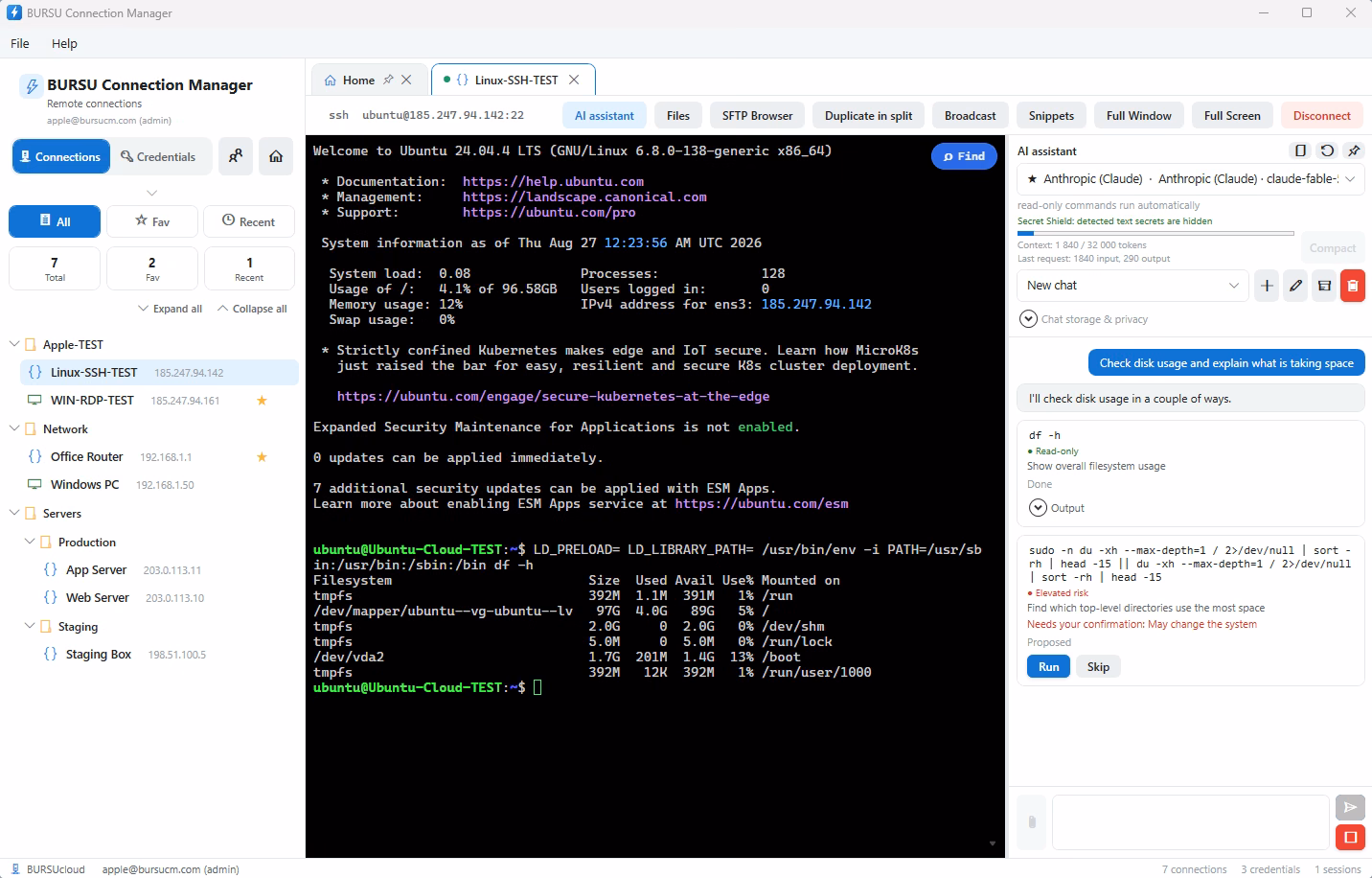Click WIN-RDP-TEST monitor icon in tree
The width and height of the screenshot is (1372, 878).
(34, 400)
